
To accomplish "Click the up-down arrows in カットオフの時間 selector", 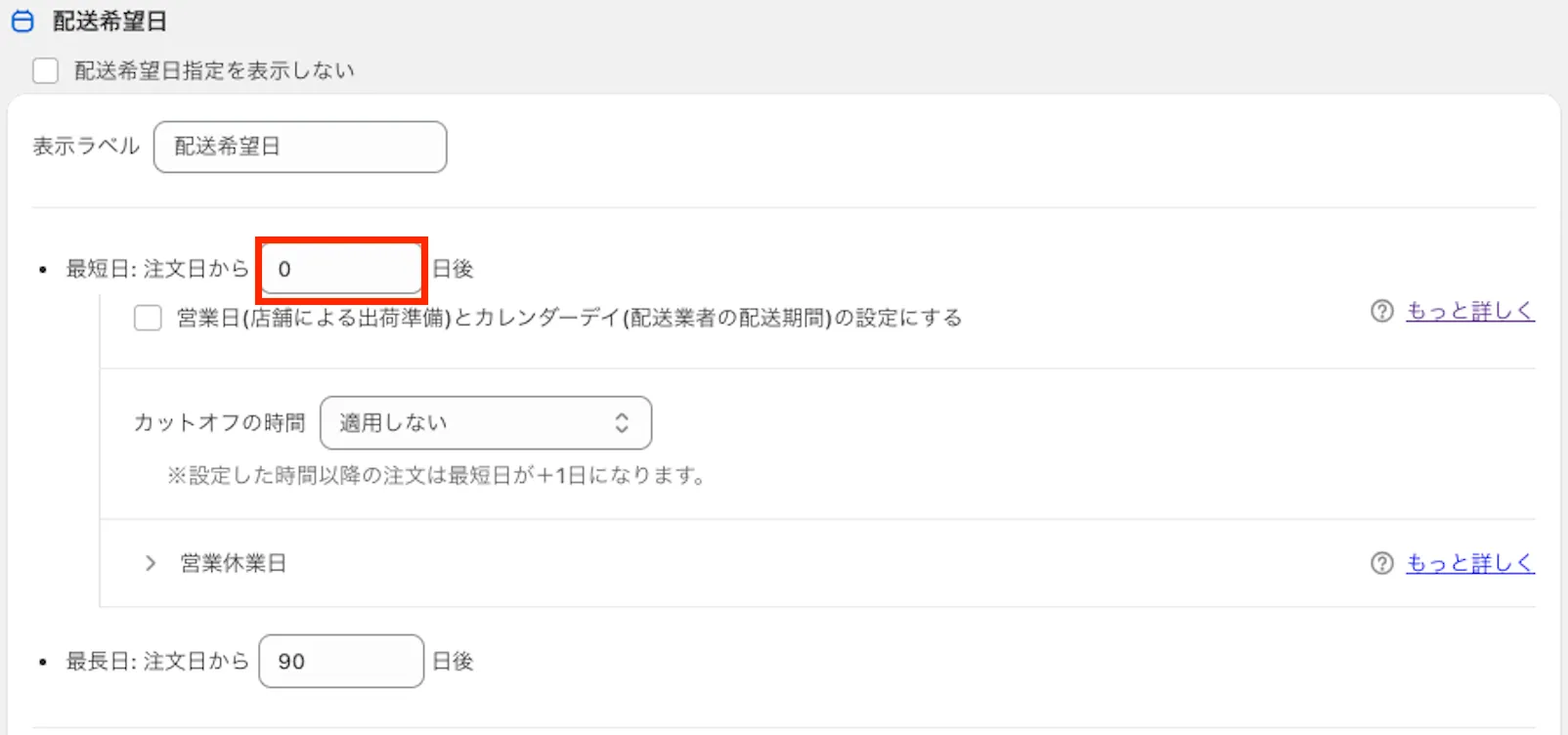I will click(x=622, y=423).
